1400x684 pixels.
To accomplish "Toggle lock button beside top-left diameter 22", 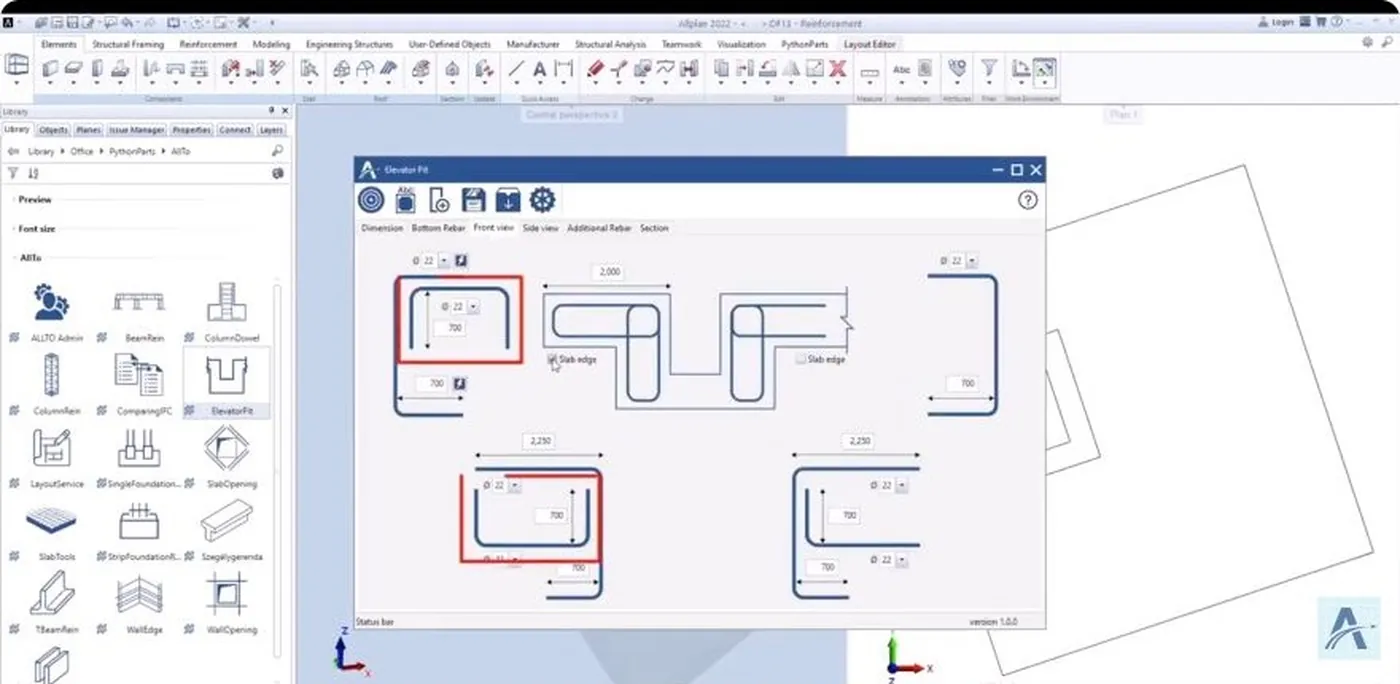I will (x=461, y=260).
